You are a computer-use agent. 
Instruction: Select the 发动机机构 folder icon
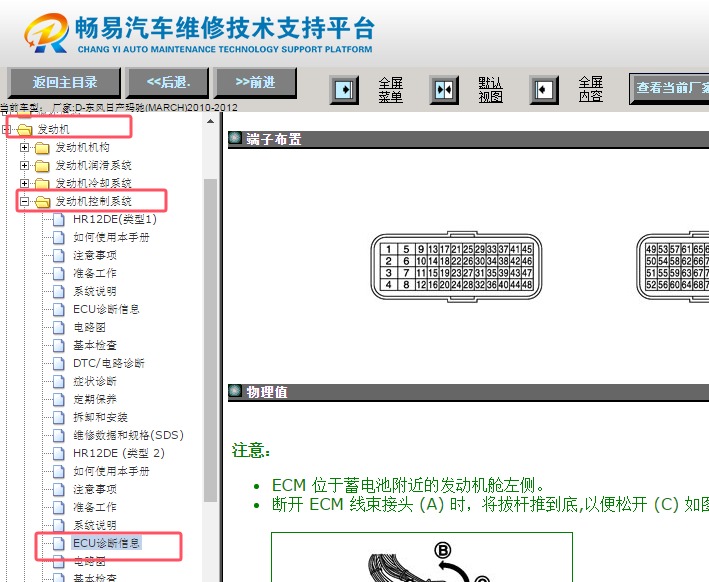pos(42,148)
